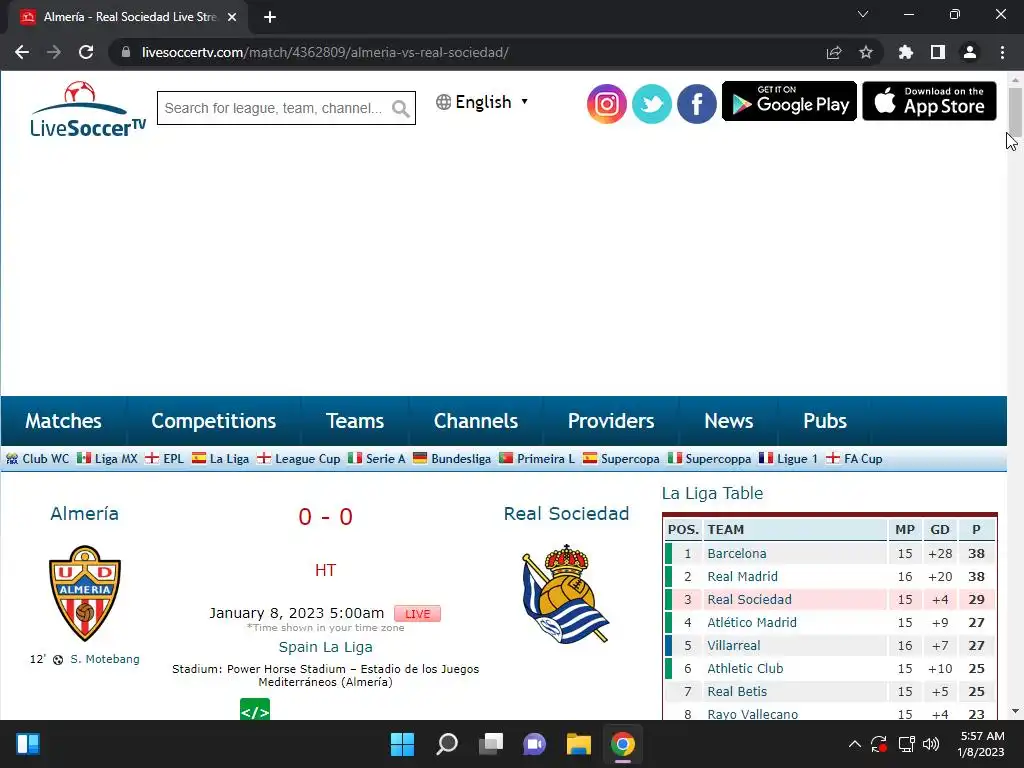
Task: Open LiveSoccerTV Twitter page
Action: tap(651, 104)
